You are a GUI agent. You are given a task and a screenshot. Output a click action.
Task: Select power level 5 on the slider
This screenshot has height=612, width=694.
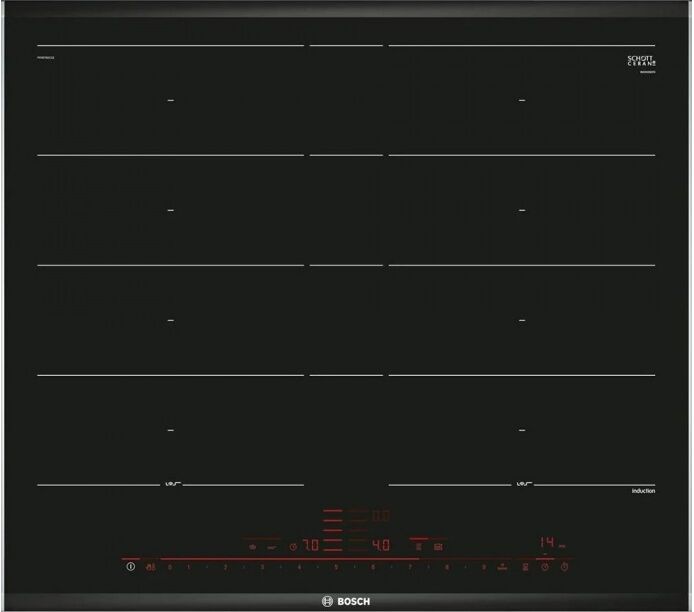(336, 567)
